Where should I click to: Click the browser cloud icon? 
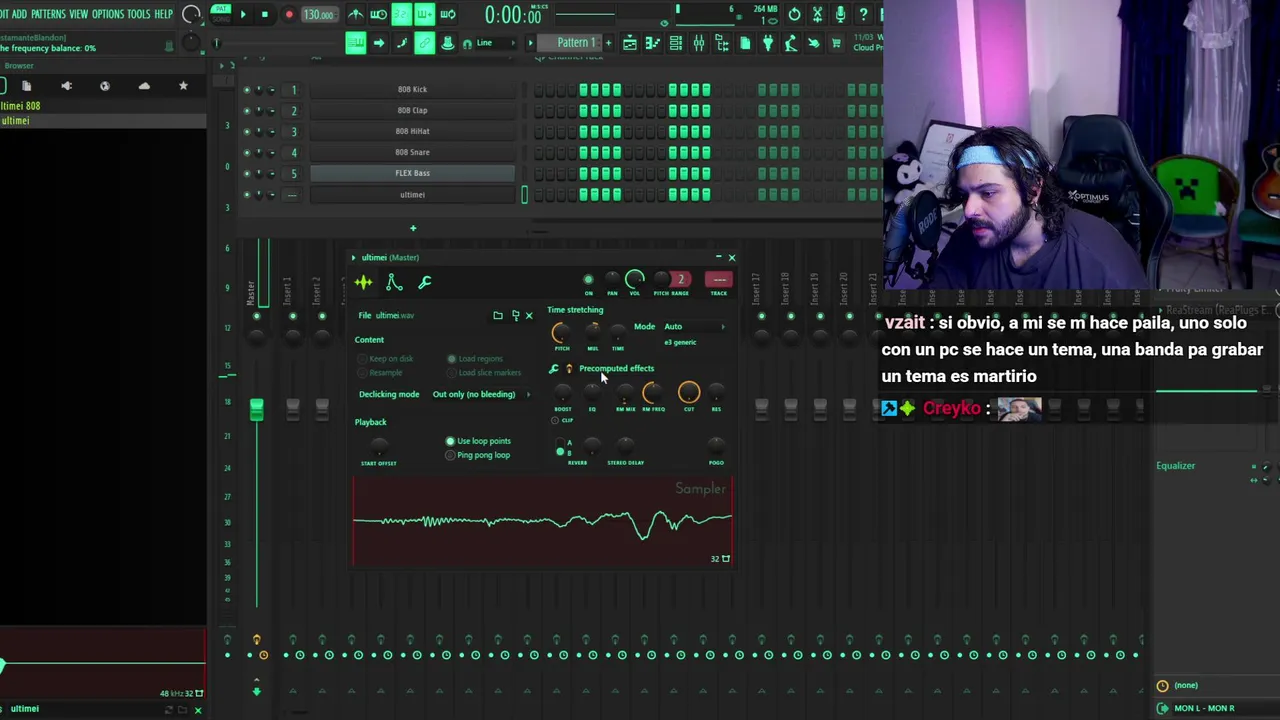(144, 86)
